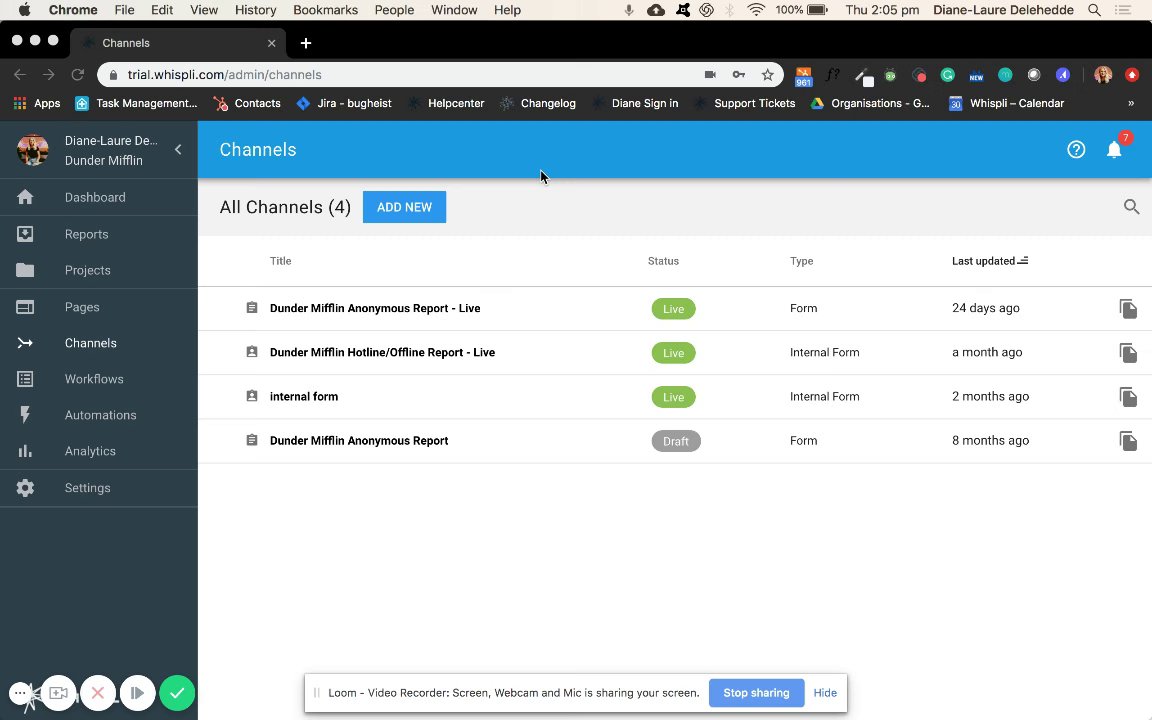
Task: Open the draft Dunder Mifflin Anonymous Report
Action: [359, 441]
